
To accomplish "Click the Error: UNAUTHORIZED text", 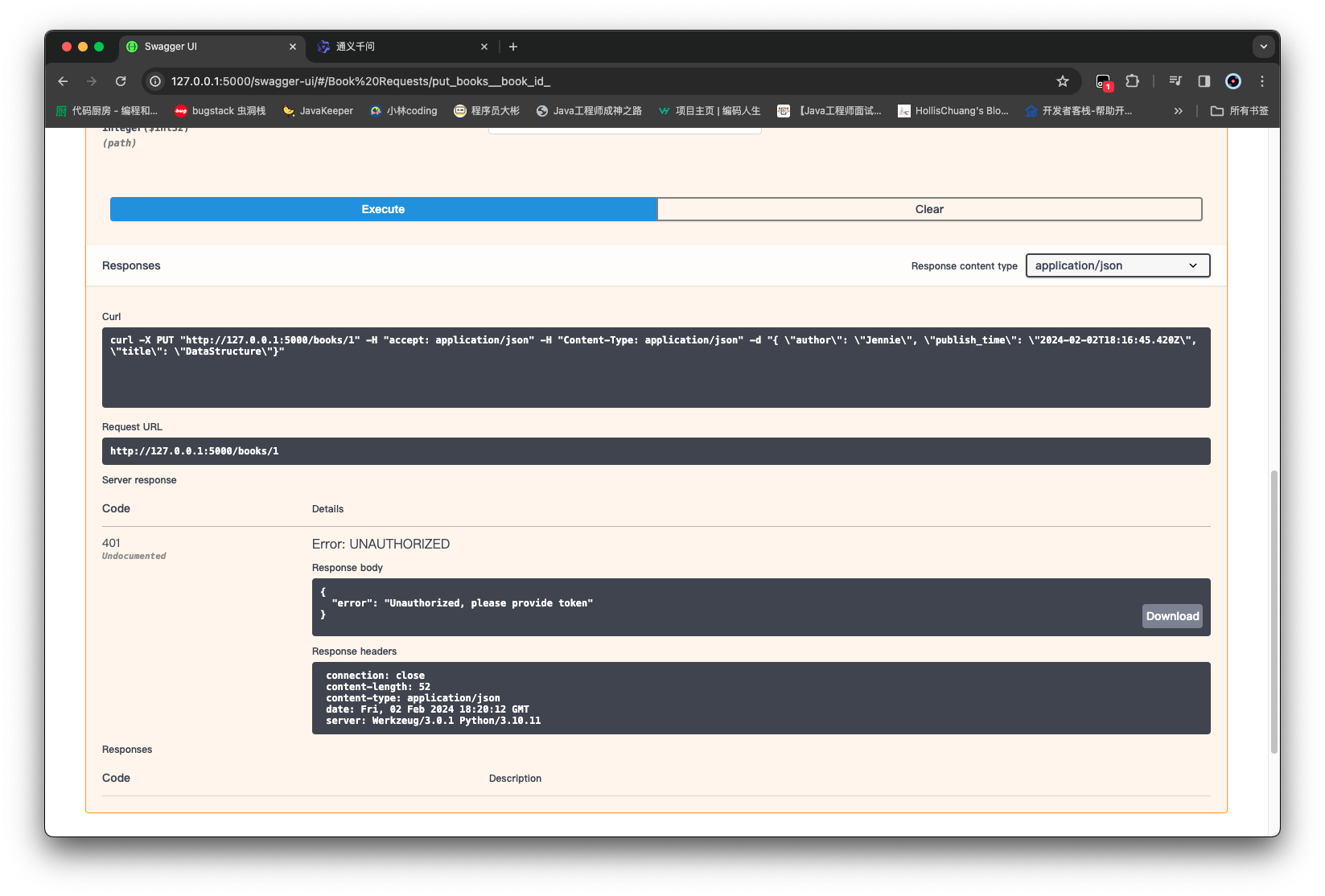I will click(381, 544).
